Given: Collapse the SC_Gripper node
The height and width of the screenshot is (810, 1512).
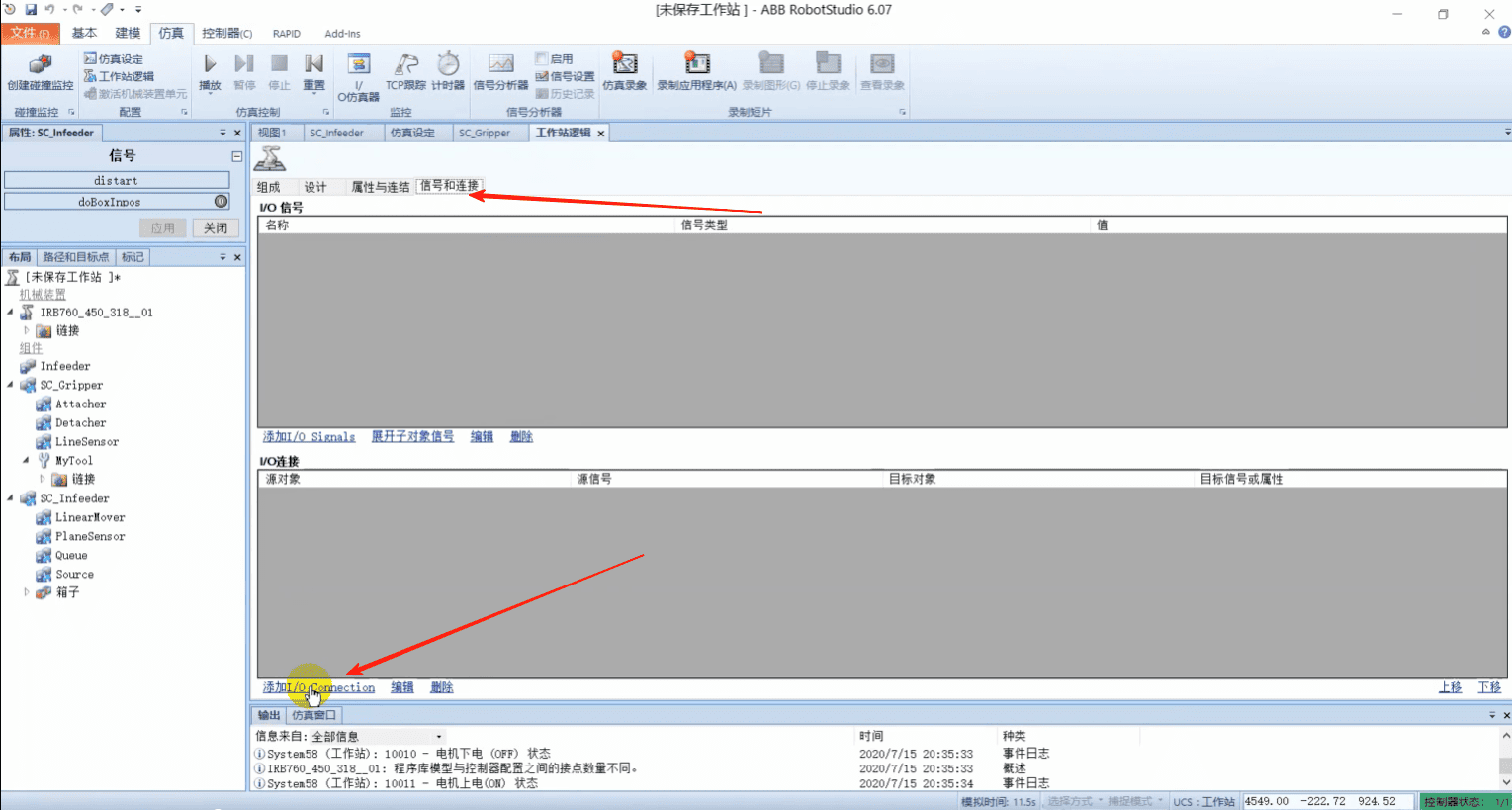Looking at the screenshot, I should coord(11,386).
